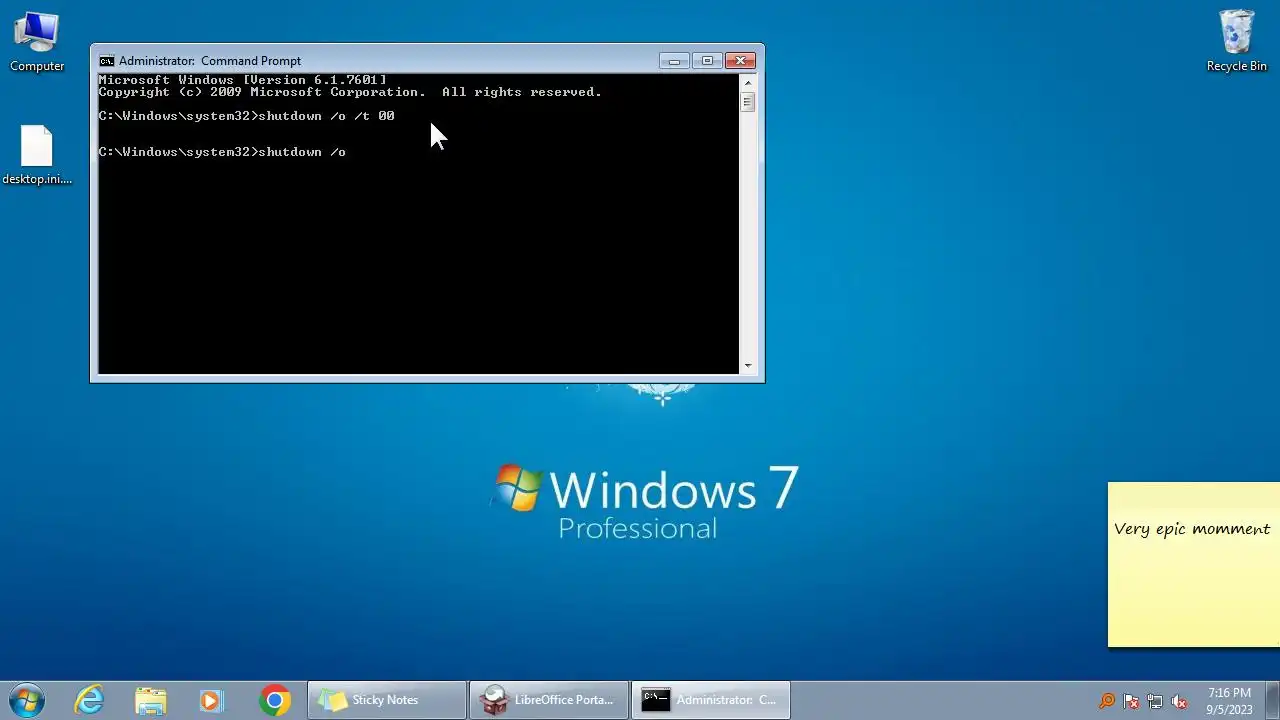Click the network tray icon
The width and height of the screenshot is (1280, 720).
(x=1155, y=701)
